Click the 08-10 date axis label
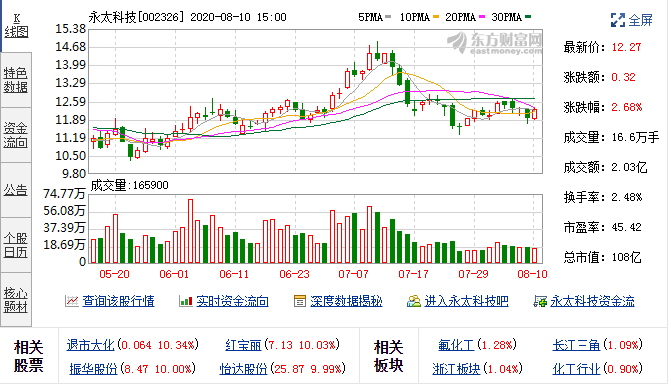Screen dimensions: 671x384 (x=532, y=274)
